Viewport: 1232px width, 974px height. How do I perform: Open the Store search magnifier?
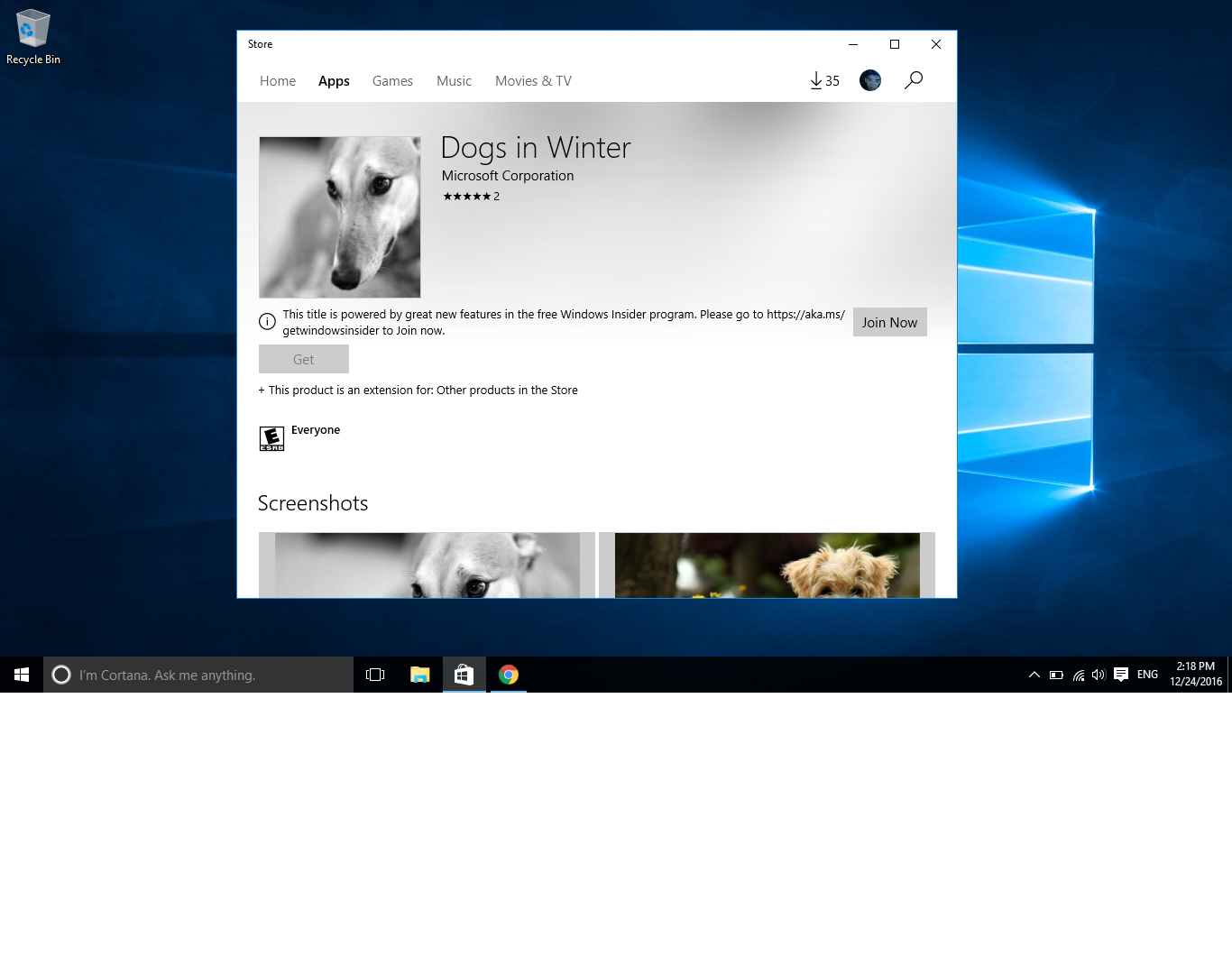(x=914, y=80)
